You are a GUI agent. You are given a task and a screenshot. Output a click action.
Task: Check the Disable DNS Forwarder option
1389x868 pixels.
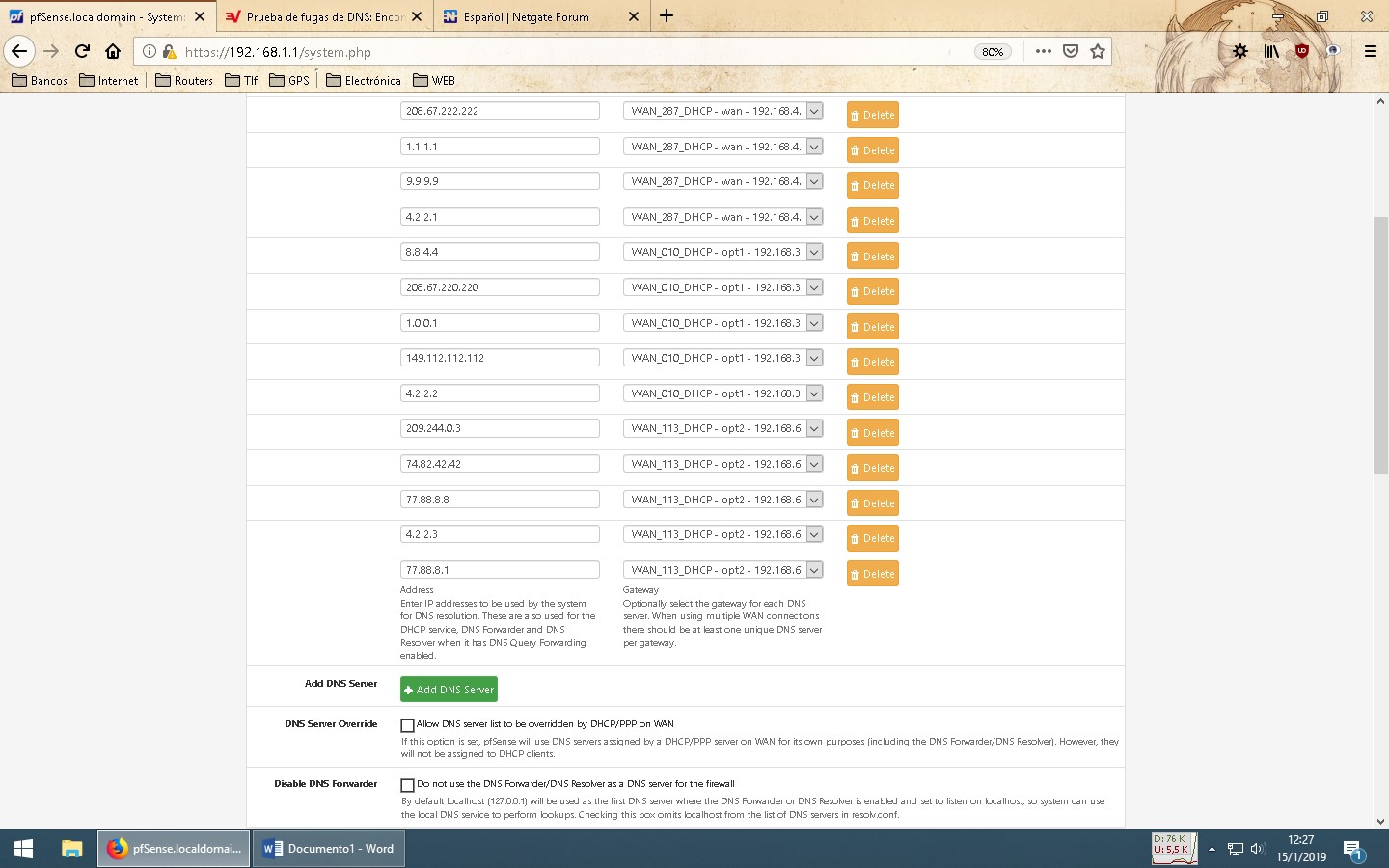407,785
